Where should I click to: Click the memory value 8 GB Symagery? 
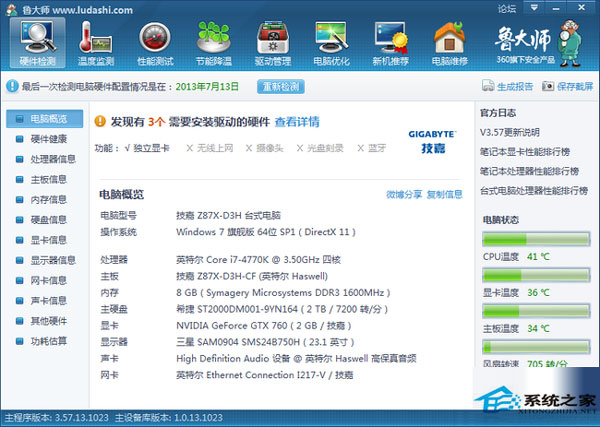pyautogui.click(x=283, y=293)
